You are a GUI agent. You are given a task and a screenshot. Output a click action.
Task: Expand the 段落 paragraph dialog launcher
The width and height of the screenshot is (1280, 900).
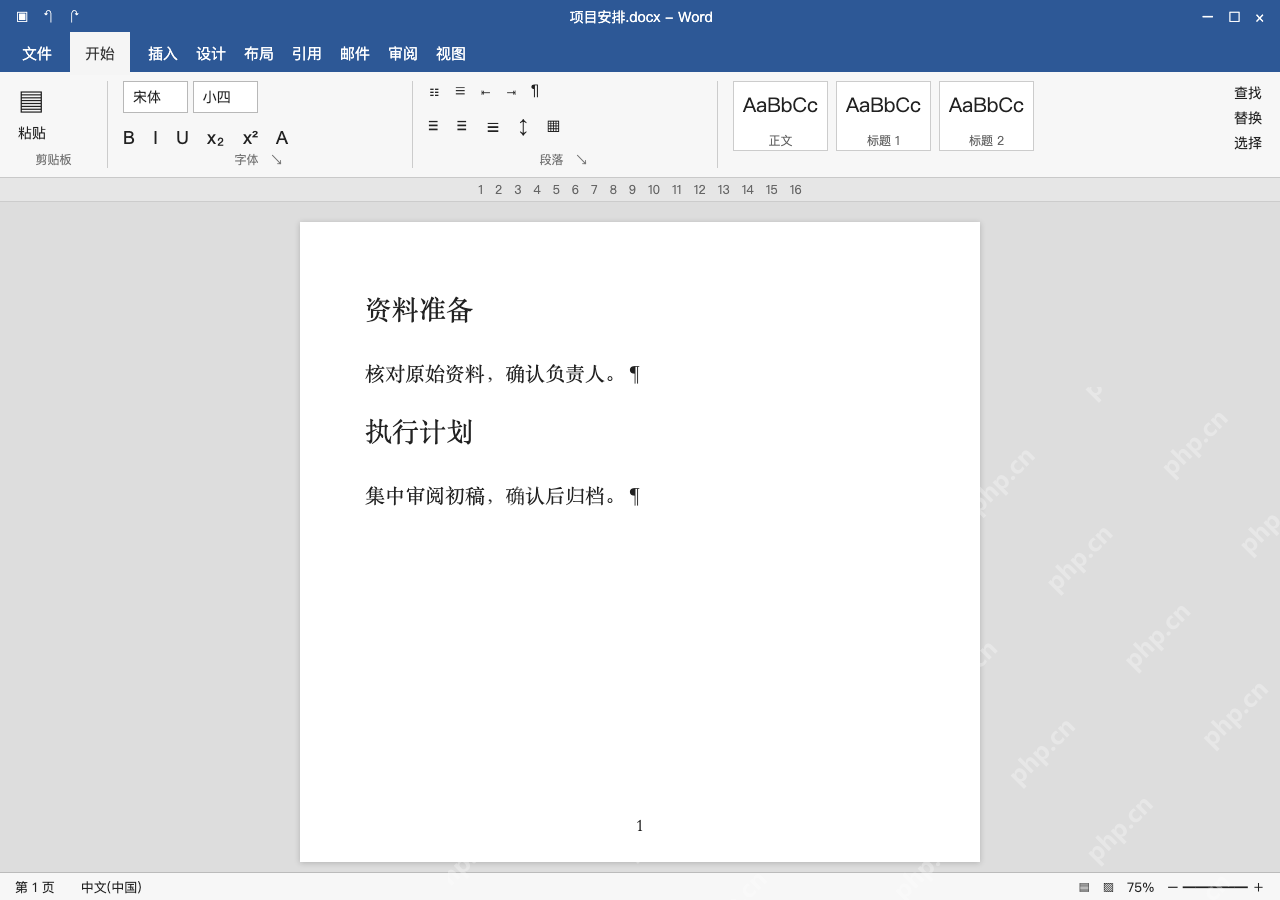582,160
